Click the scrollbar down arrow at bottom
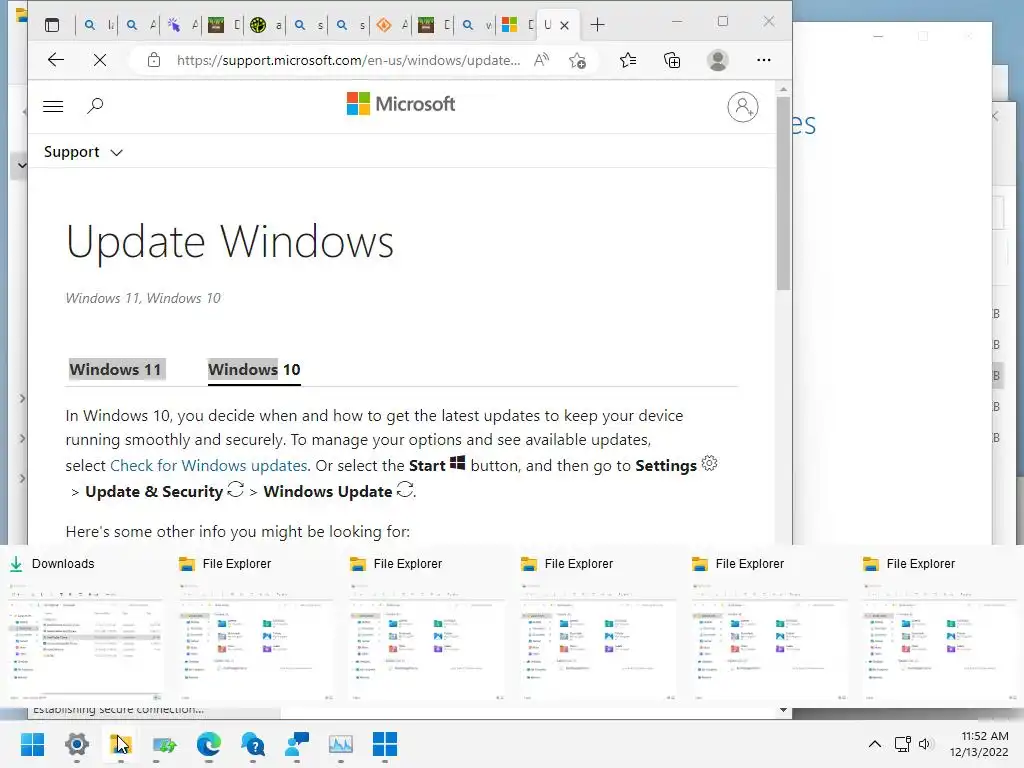 [x=783, y=711]
